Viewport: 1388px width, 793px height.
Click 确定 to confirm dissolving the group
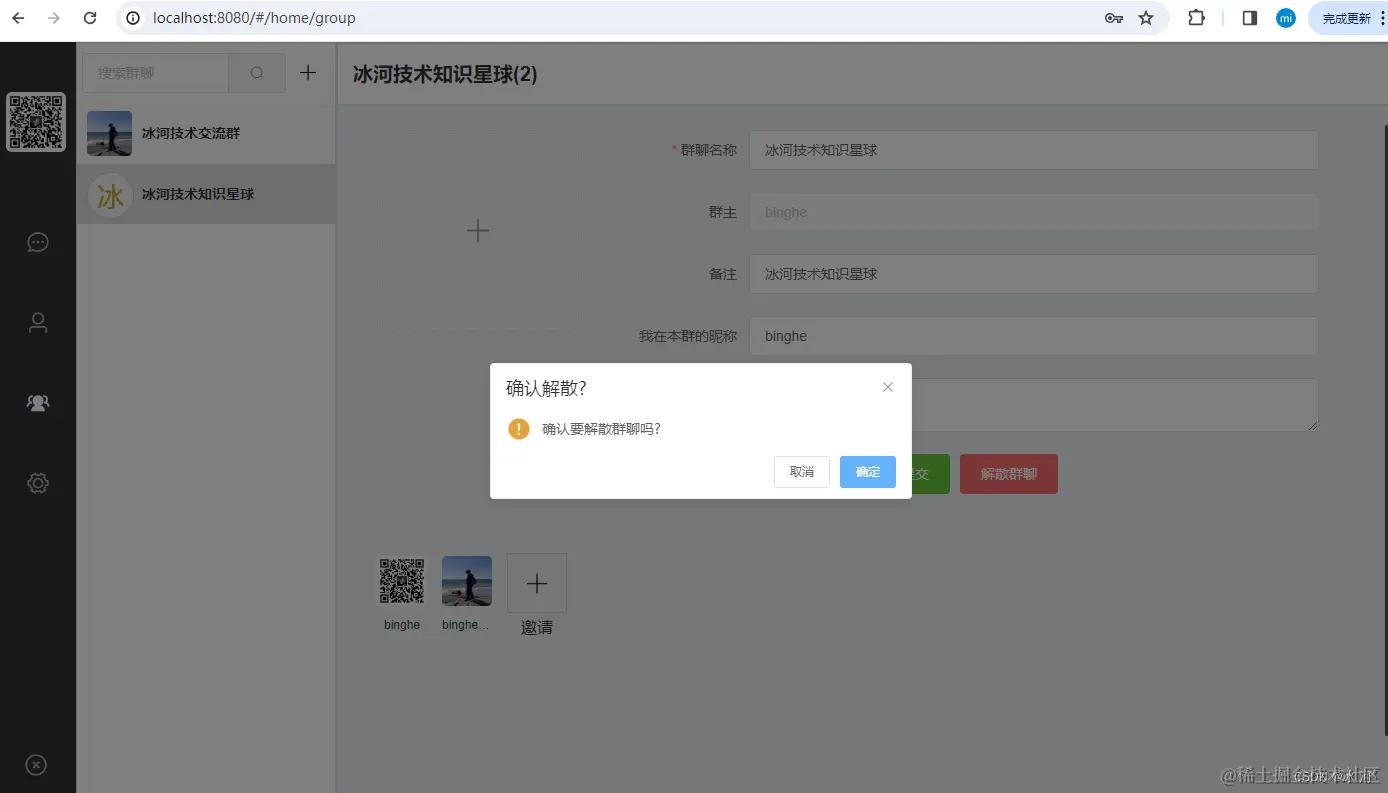867,472
